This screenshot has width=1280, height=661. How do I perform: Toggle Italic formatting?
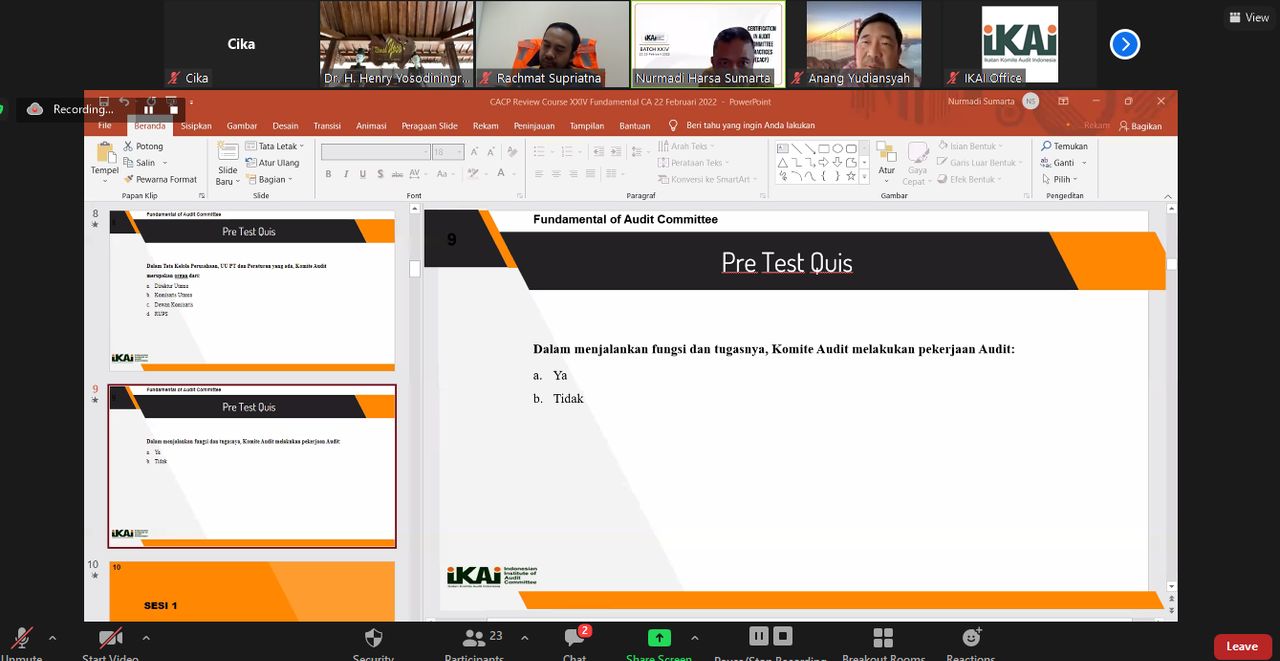click(346, 174)
